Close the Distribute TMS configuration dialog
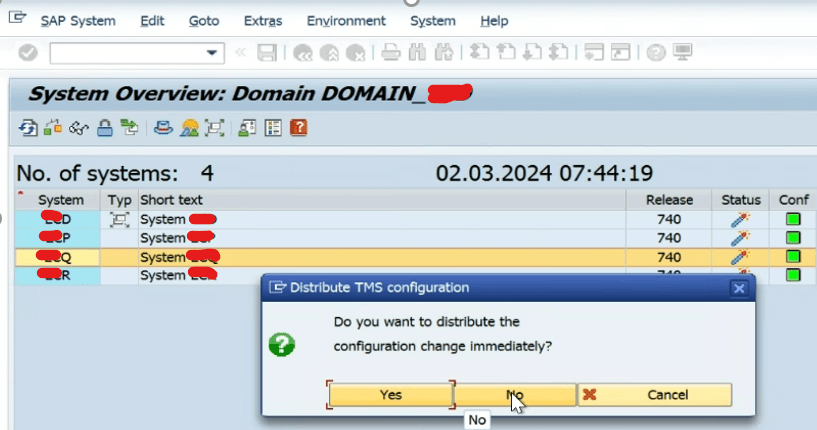The width and height of the screenshot is (817, 430). [x=739, y=288]
